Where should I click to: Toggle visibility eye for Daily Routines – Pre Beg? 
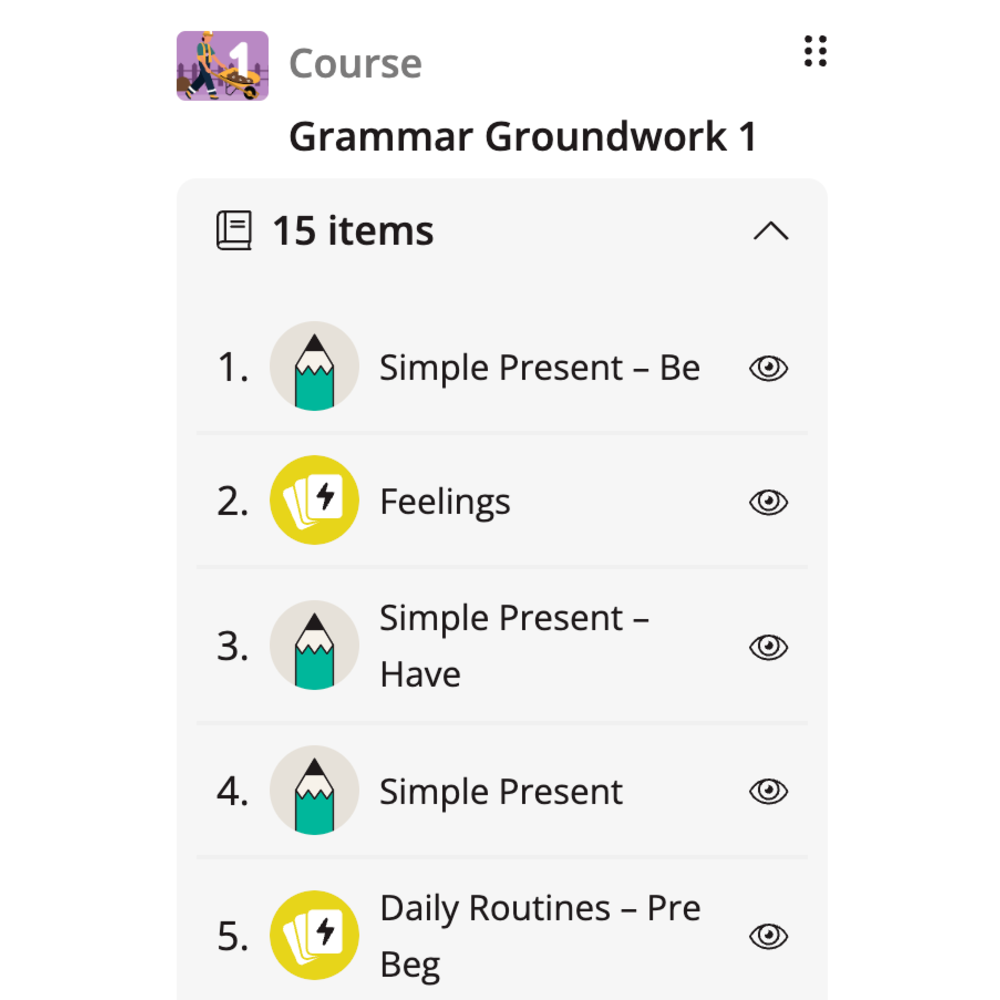coord(768,936)
